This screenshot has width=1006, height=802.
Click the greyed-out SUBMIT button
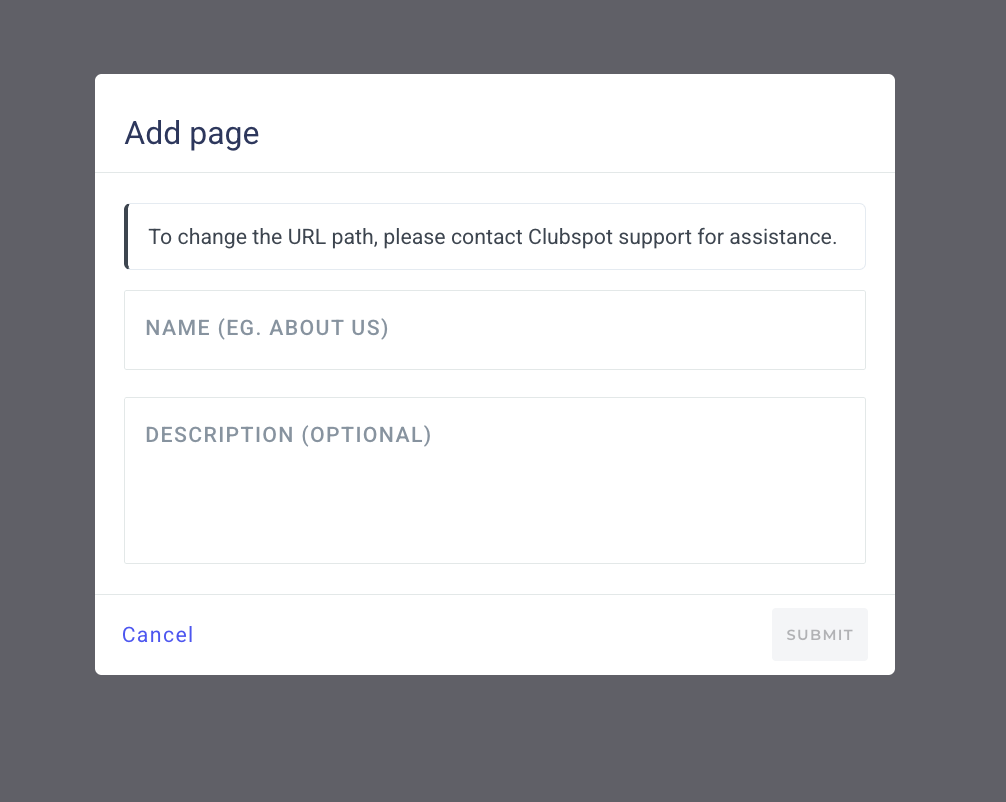(819, 635)
